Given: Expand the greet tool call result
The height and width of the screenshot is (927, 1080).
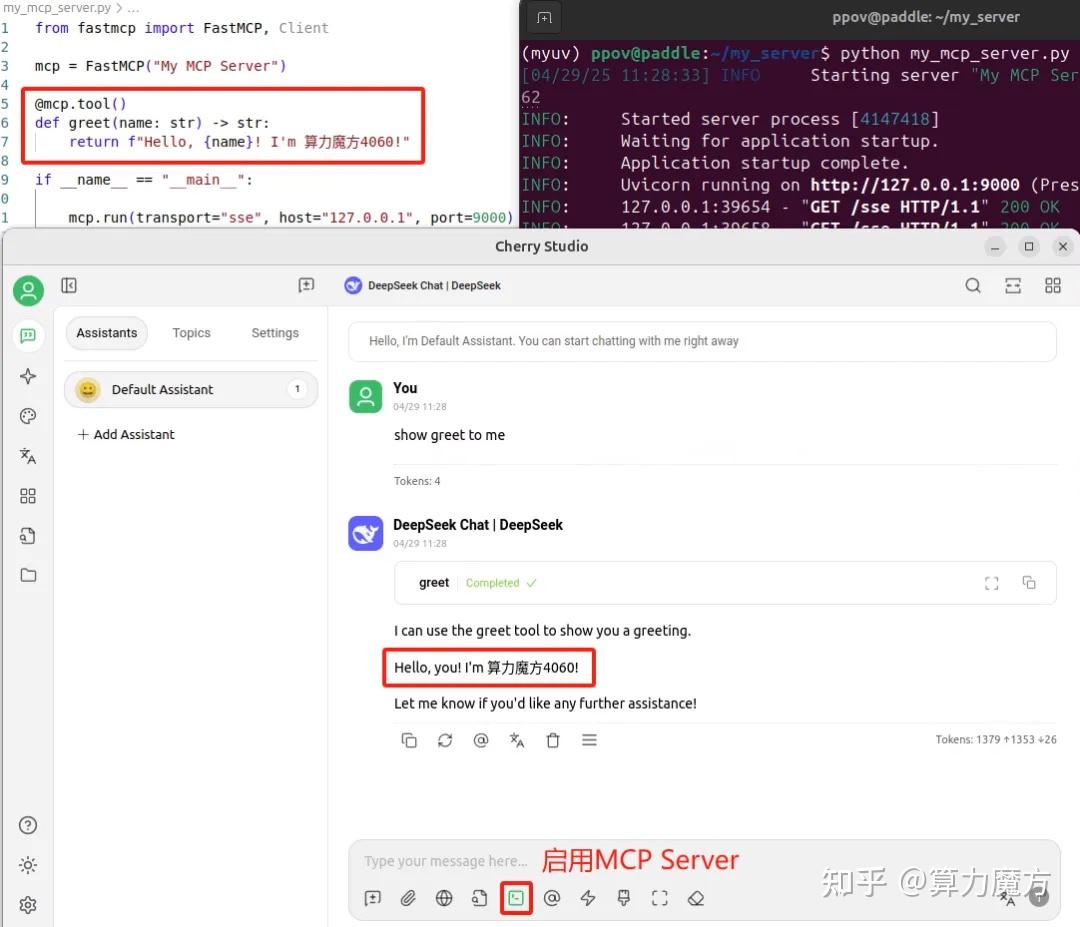Looking at the screenshot, I should (991, 583).
